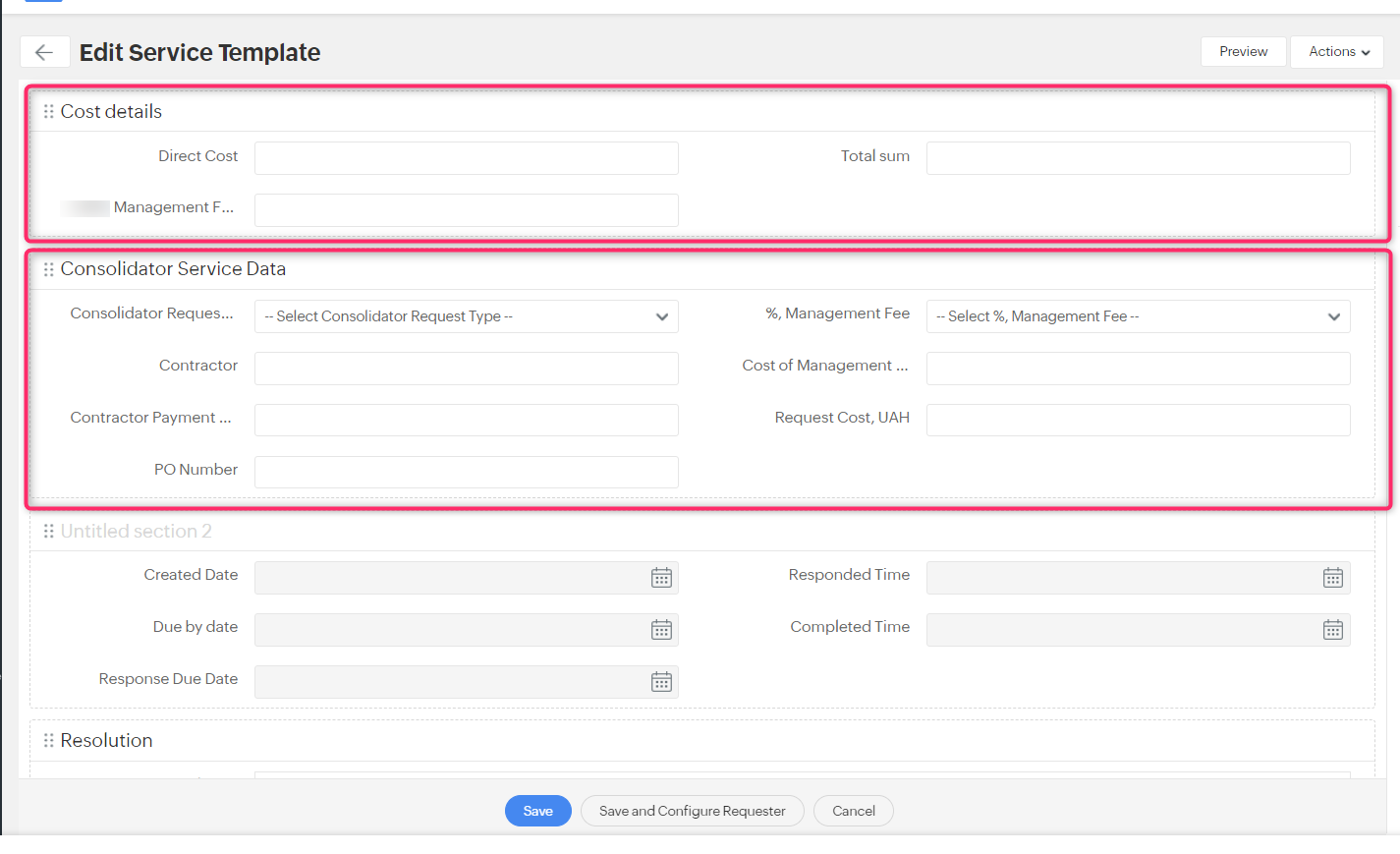Viewport: 1400px width, 854px height.
Task: Cancel editing the service template
Action: (x=853, y=811)
